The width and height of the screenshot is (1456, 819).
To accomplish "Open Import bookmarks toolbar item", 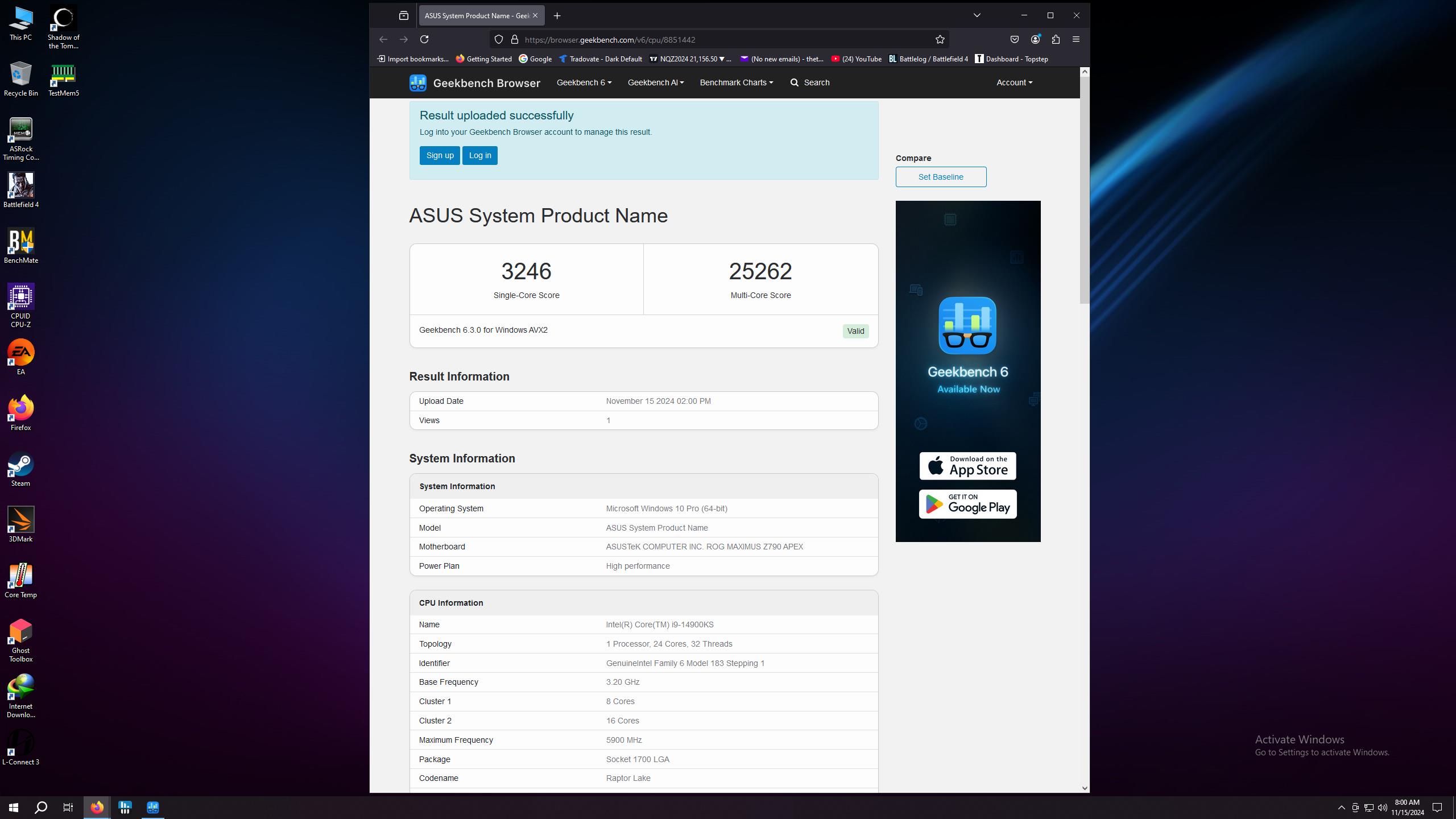I will coord(413,59).
